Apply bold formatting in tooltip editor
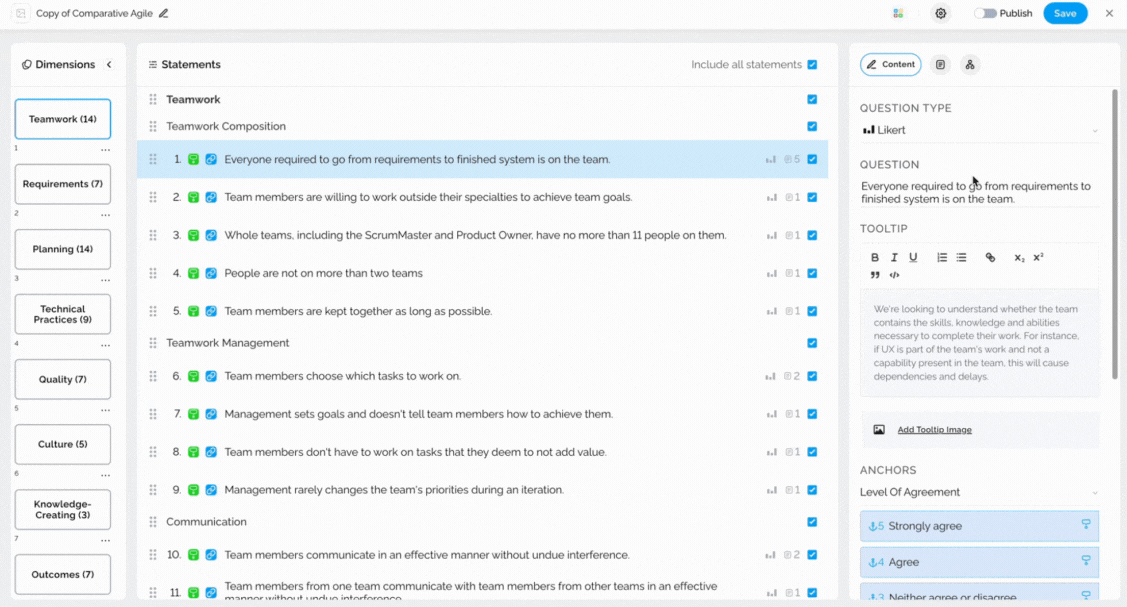This screenshot has width=1127, height=607. (875, 257)
